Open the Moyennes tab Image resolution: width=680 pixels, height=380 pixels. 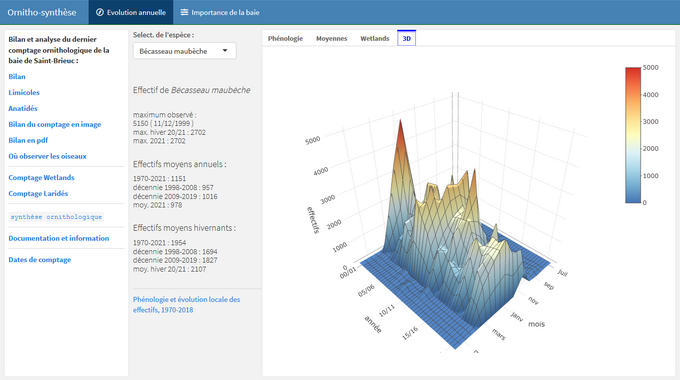point(332,39)
